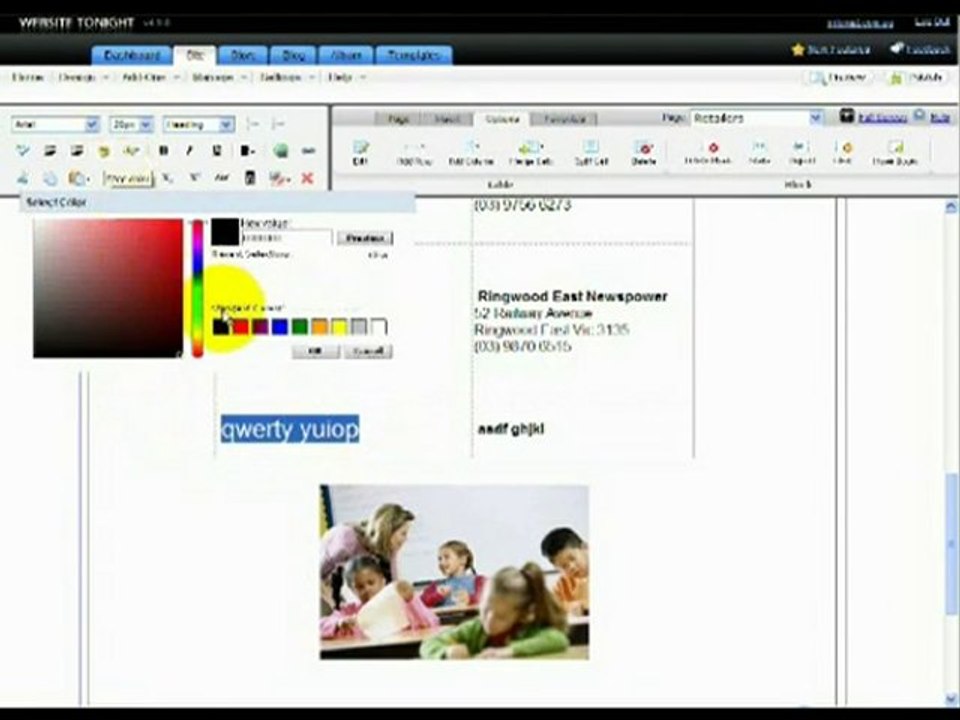Click inside the red saturation color field

pos(108,288)
